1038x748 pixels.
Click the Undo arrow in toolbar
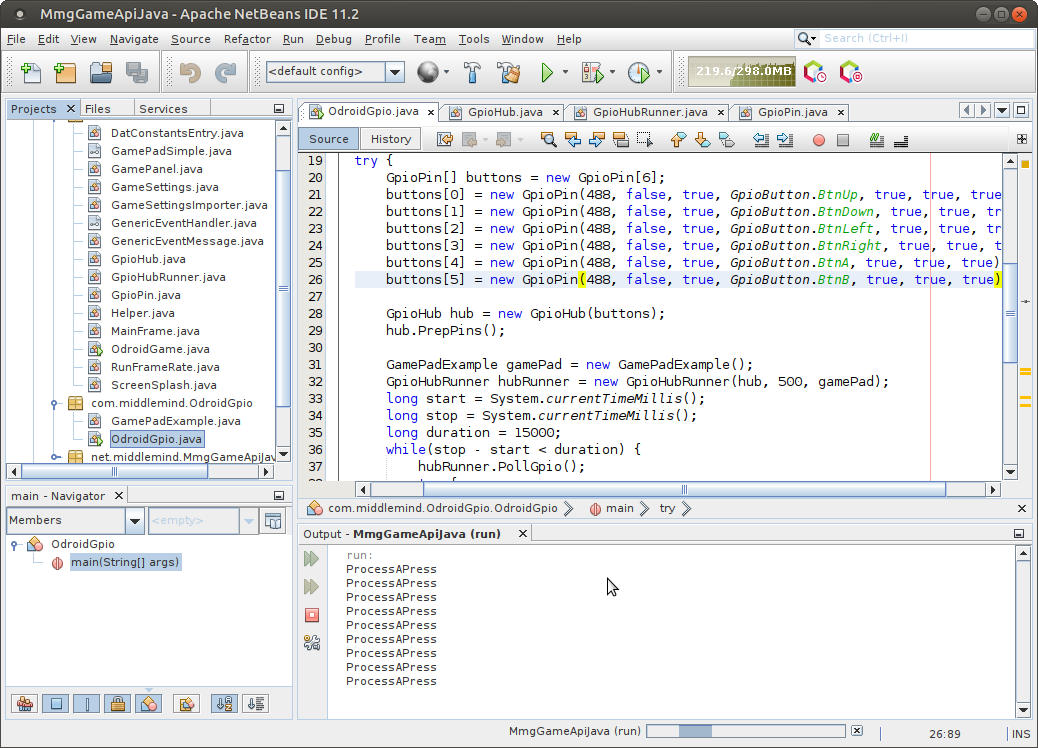point(190,72)
